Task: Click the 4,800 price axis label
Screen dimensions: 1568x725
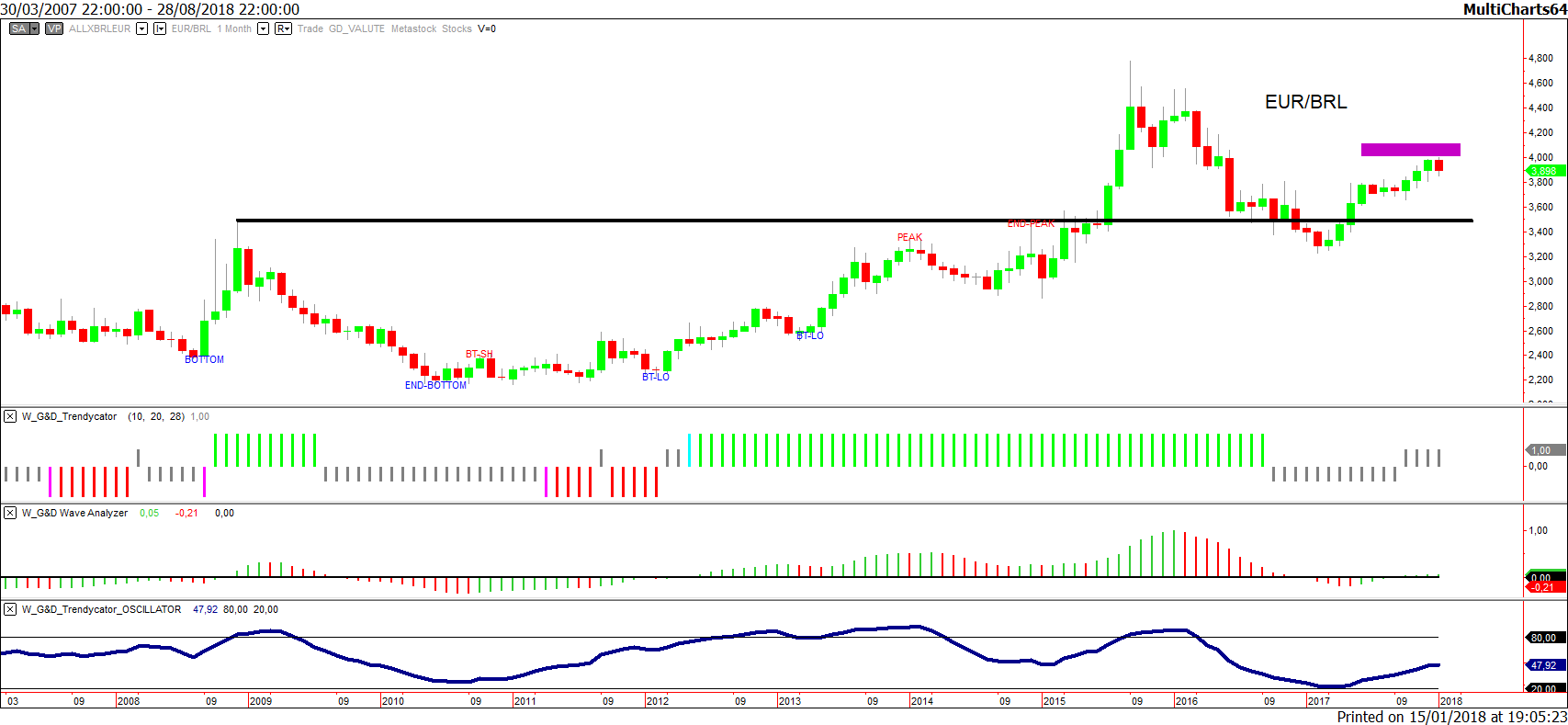Action: (x=1540, y=58)
